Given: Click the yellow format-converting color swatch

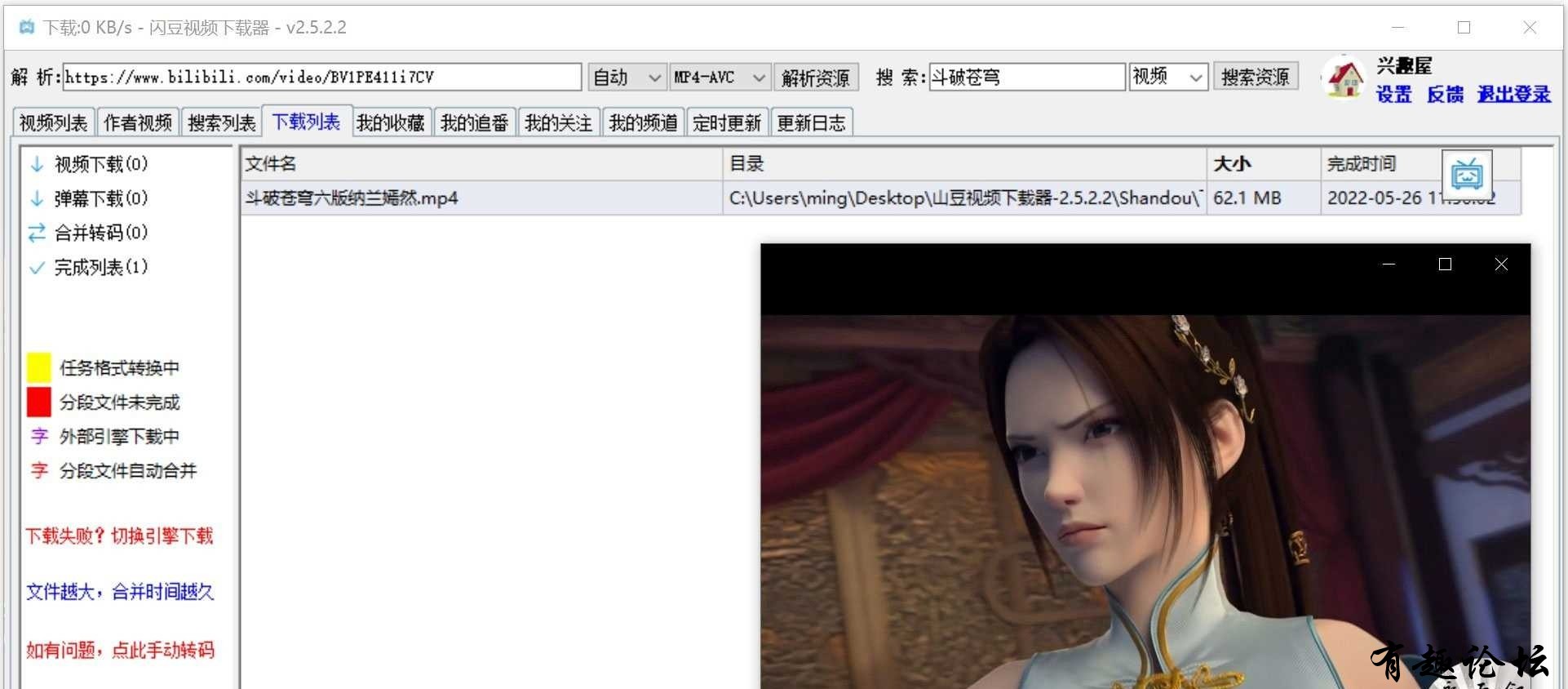Looking at the screenshot, I should 38,367.
